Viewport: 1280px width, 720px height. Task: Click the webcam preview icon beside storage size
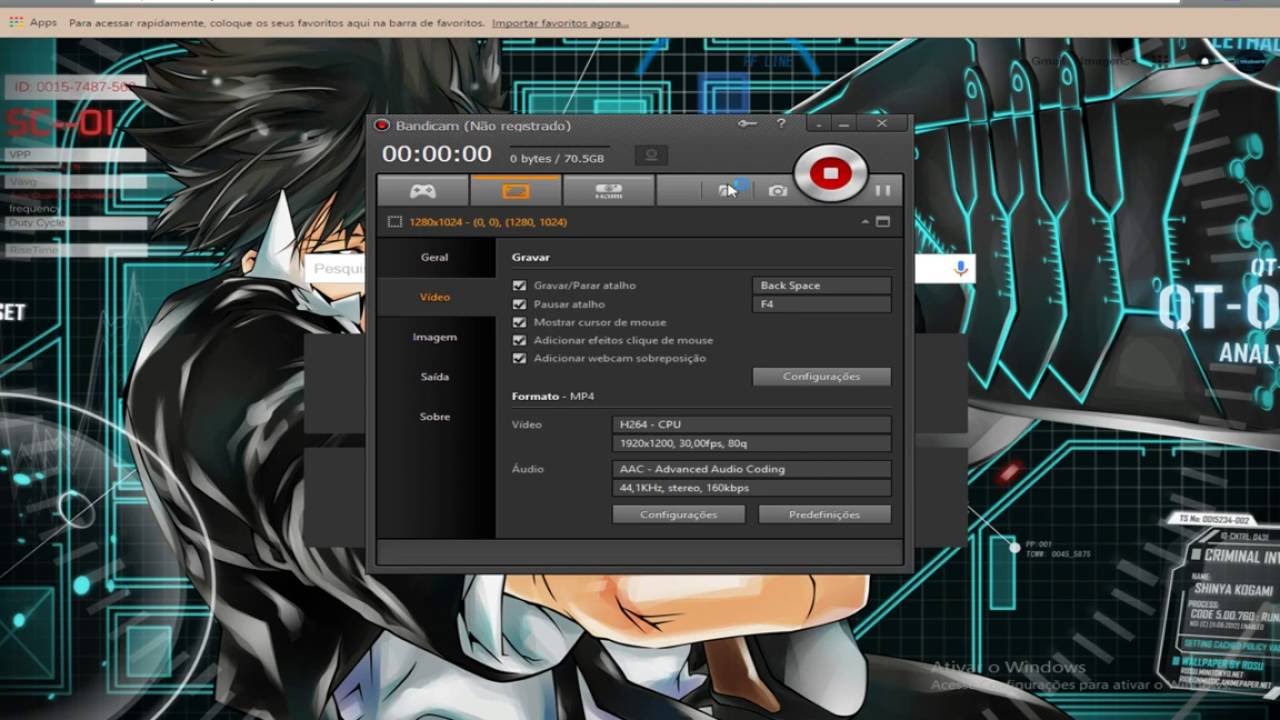[x=651, y=156]
